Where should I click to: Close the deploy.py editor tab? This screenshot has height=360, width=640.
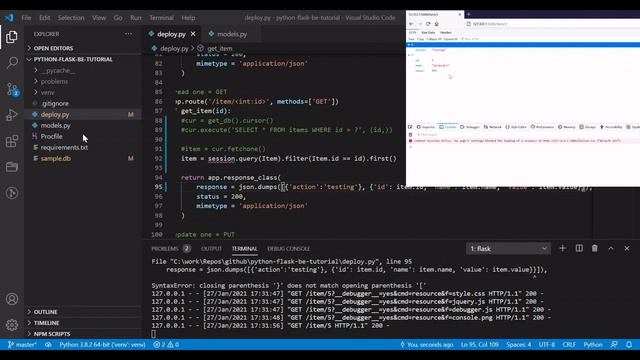[x=193, y=34]
